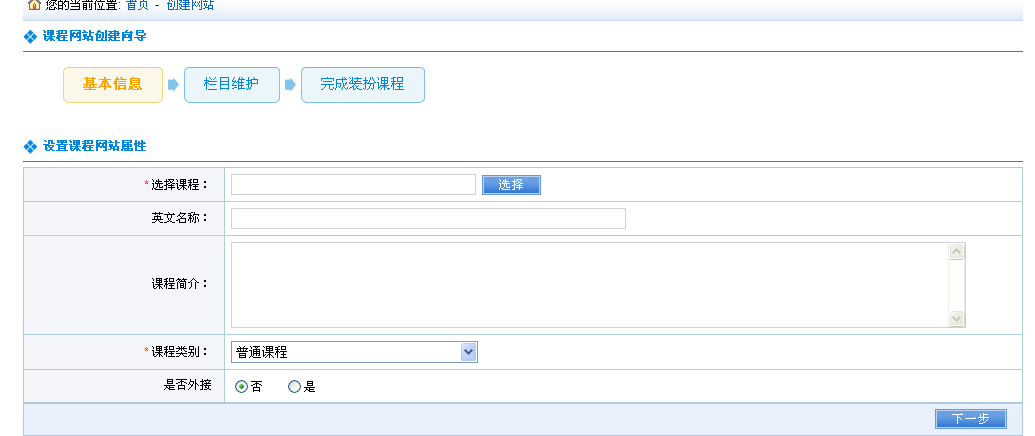Click the 课程简介 scrollbar up arrow
The height and width of the screenshot is (436, 1035).
point(957,252)
